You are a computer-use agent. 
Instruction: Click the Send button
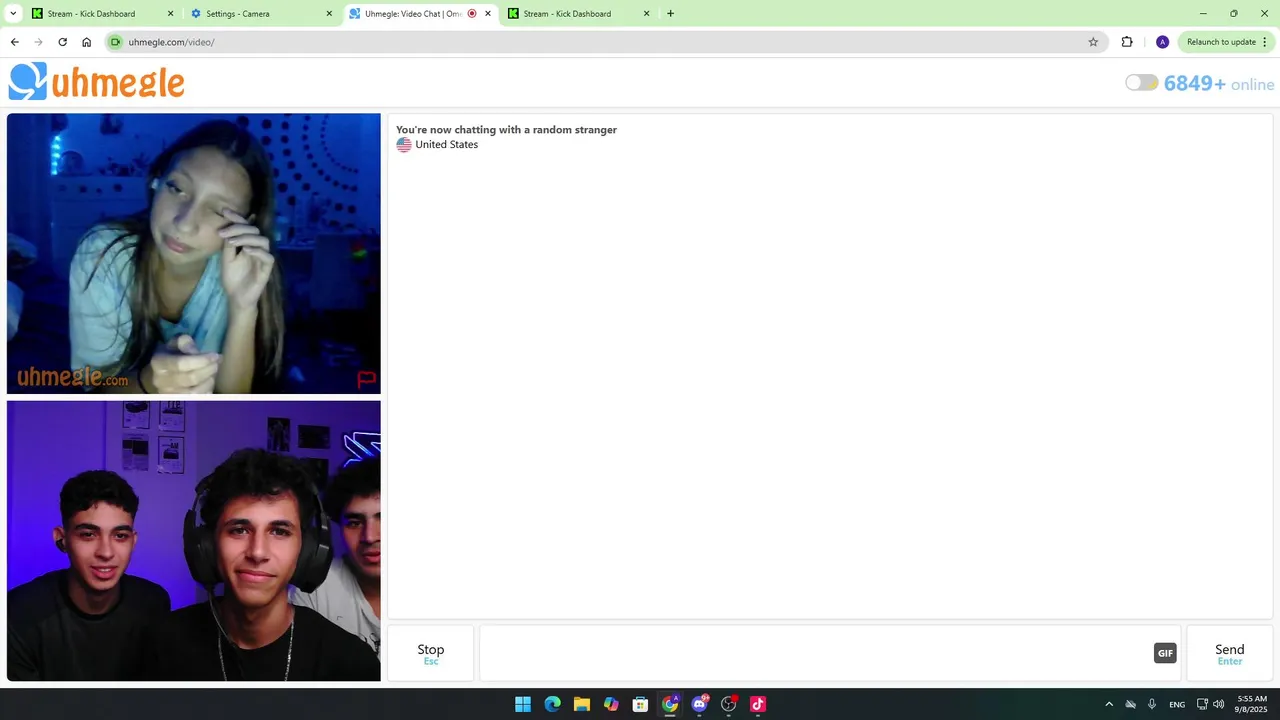point(1229,653)
